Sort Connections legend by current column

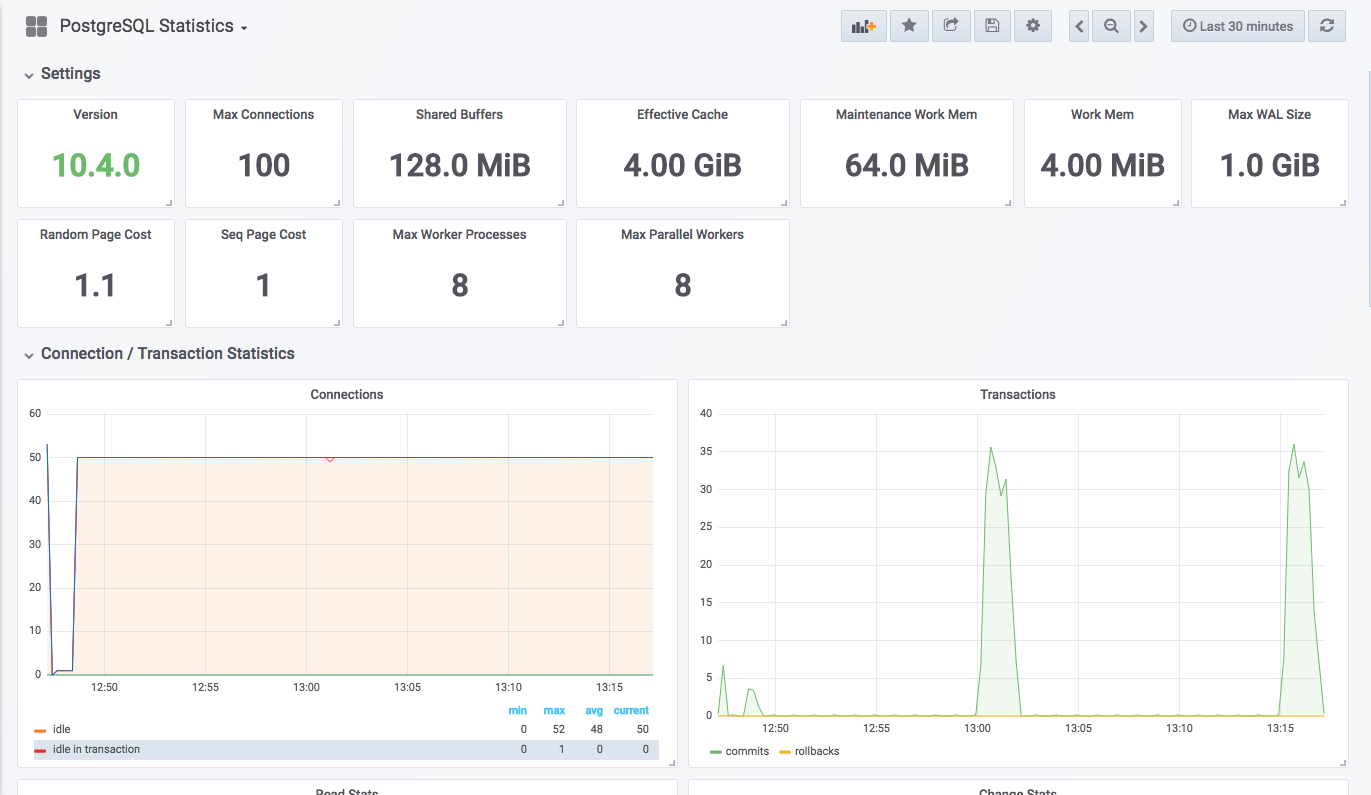click(x=631, y=711)
